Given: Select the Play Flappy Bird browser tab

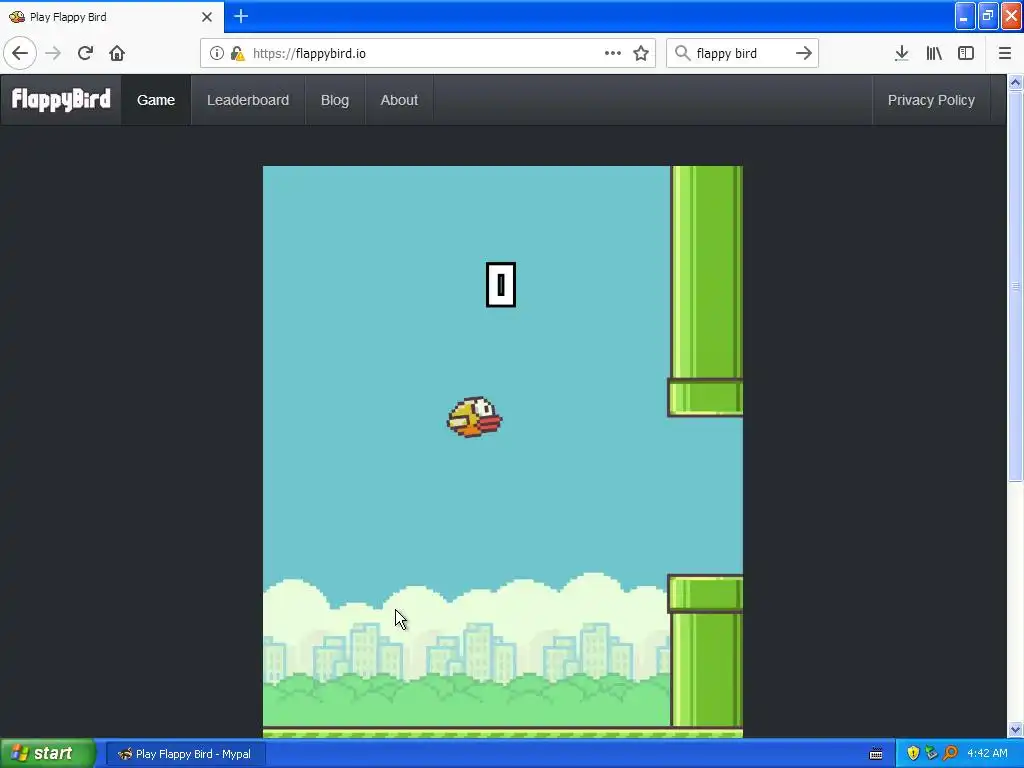Looking at the screenshot, I should tap(112, 17).
